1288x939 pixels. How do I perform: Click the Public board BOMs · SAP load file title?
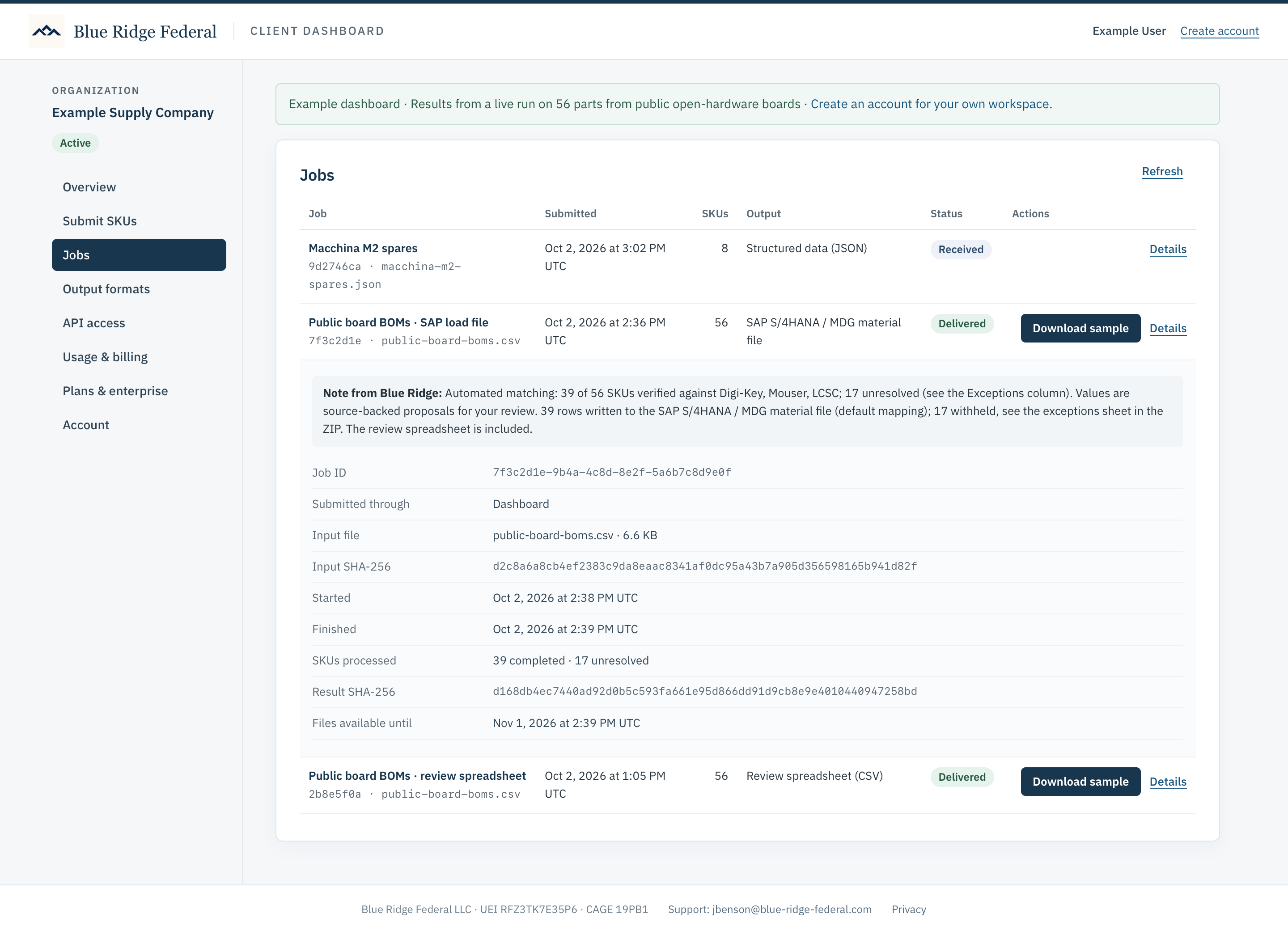pyautogui.click(x=398, y=322)
